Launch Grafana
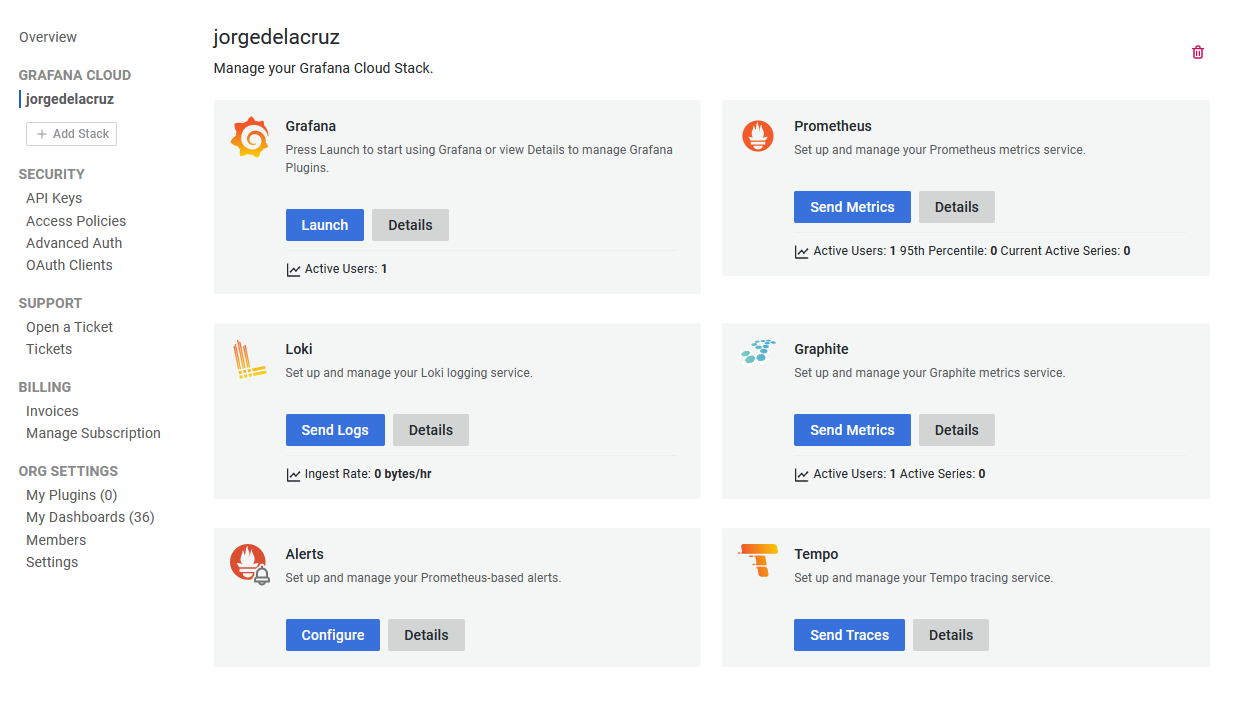The height and width of the screenshot is (720, 1234). click(325, 225)
